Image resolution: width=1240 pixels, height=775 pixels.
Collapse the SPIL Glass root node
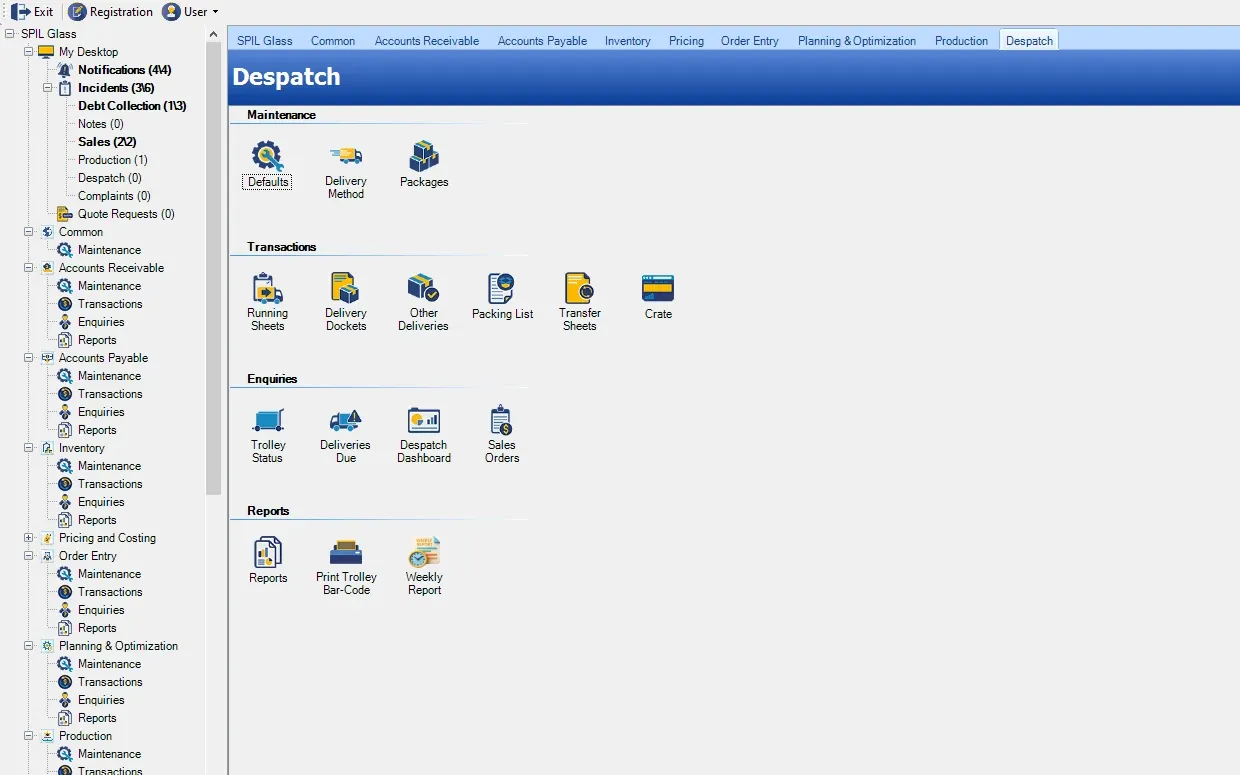pos(10,34)
